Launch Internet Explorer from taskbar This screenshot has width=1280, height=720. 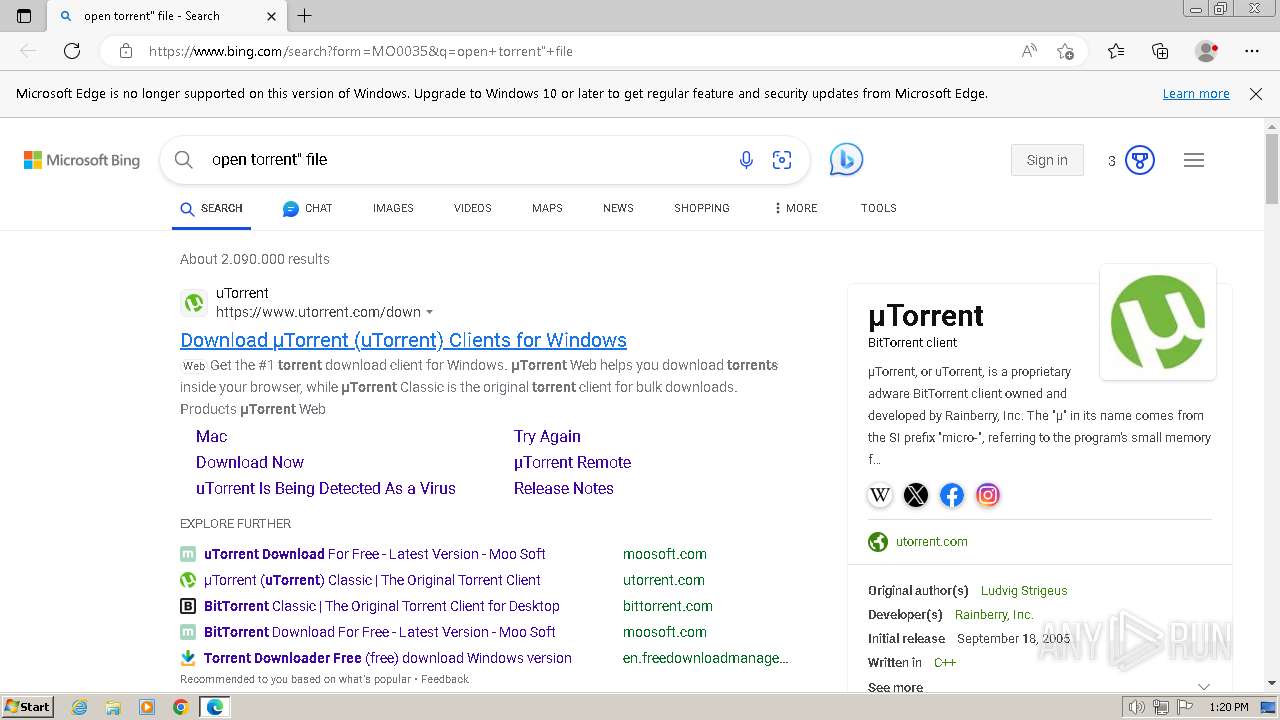point(80,707)
